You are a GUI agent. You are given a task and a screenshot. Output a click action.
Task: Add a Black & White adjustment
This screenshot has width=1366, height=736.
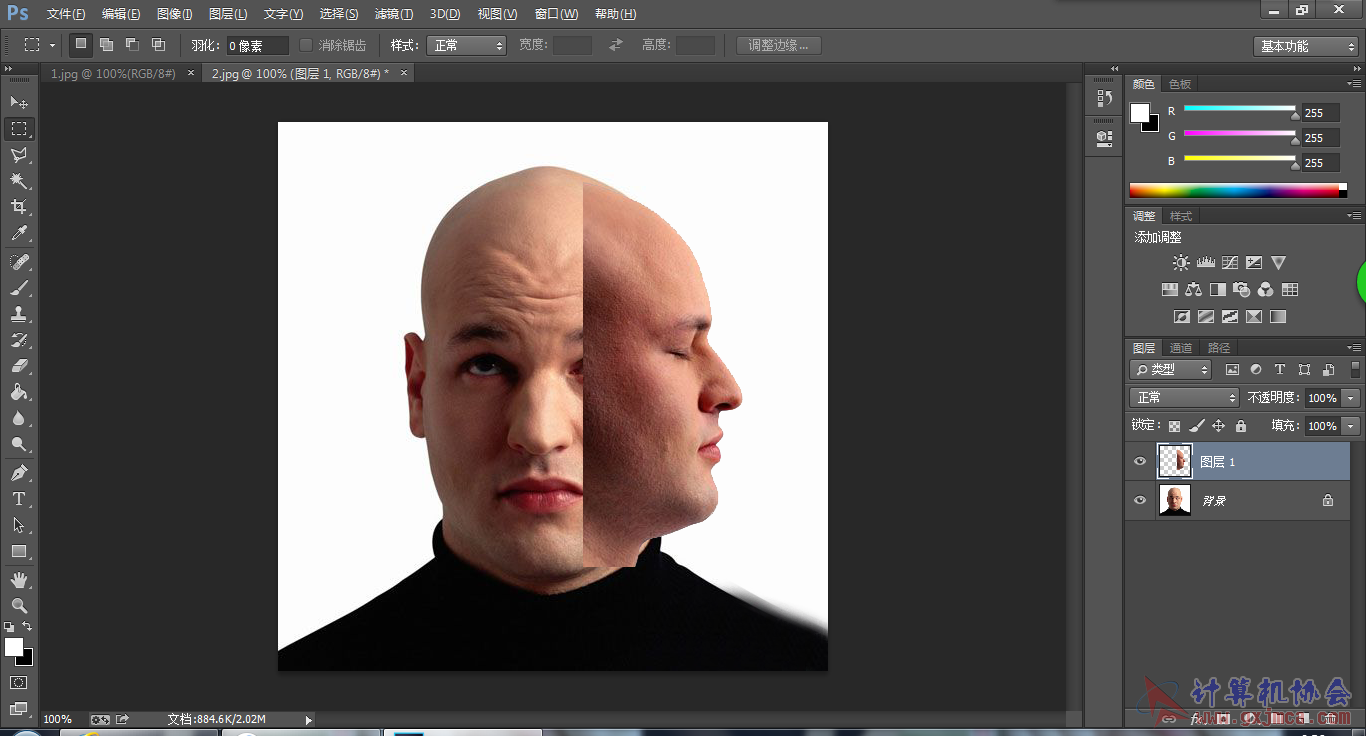1217,290
